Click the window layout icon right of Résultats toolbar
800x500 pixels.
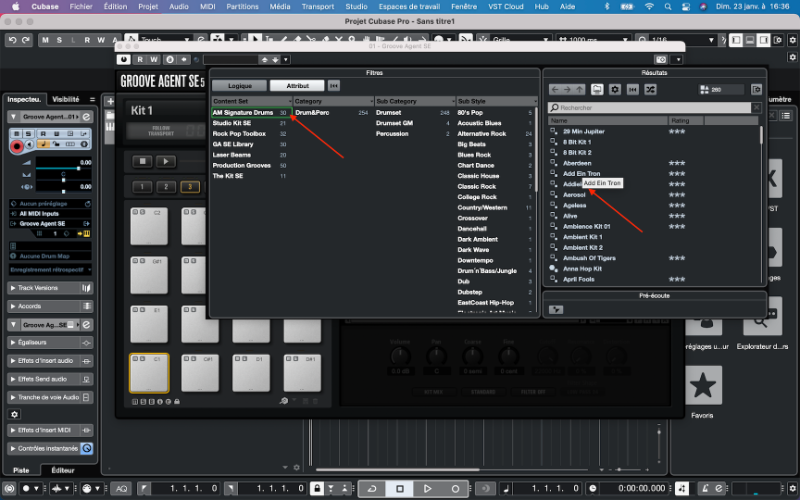(x=756, y=90)
